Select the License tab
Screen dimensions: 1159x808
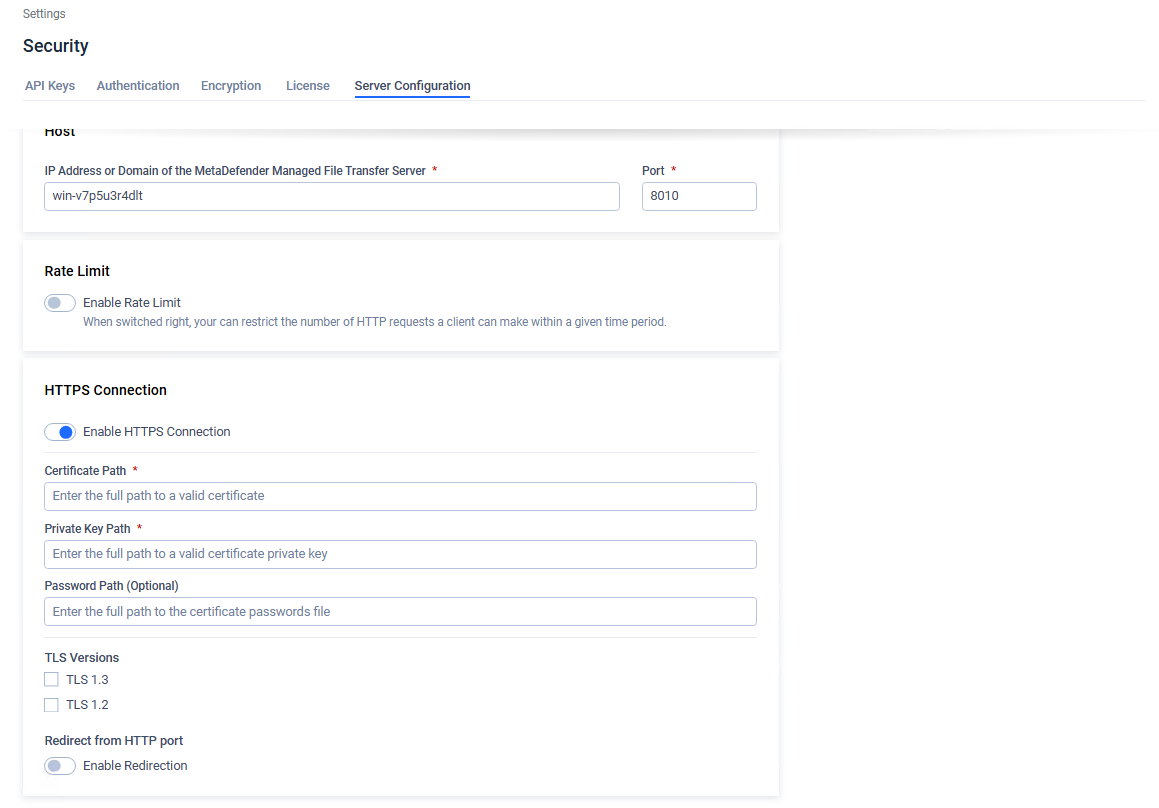click(x=307, y=86)
